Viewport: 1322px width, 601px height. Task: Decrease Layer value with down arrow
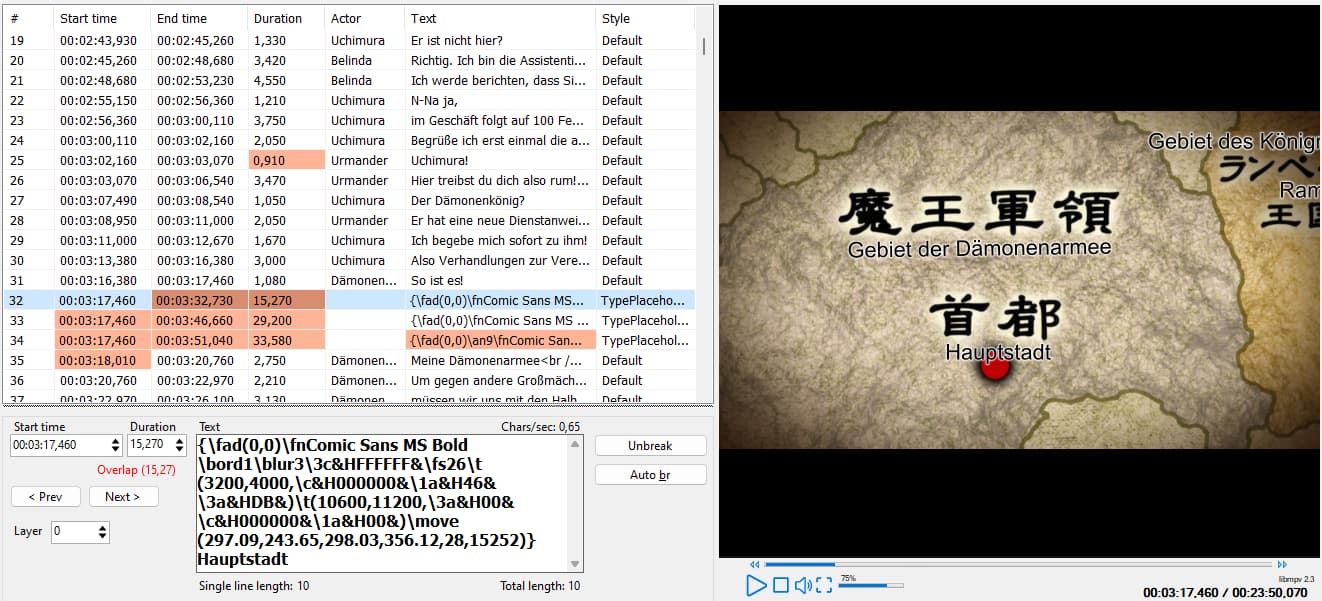[103, 536]
